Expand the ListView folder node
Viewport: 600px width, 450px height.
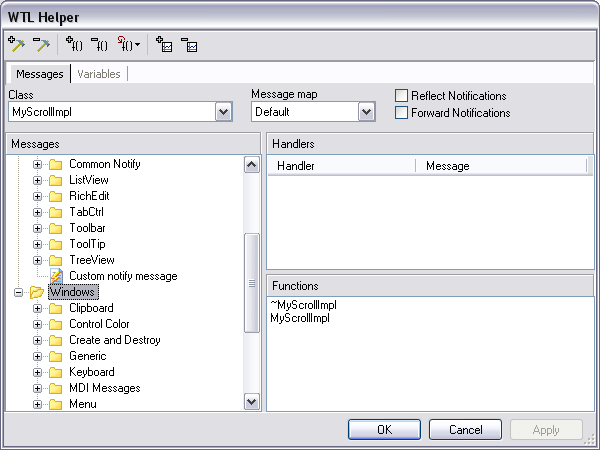click(x=38, y=180)
